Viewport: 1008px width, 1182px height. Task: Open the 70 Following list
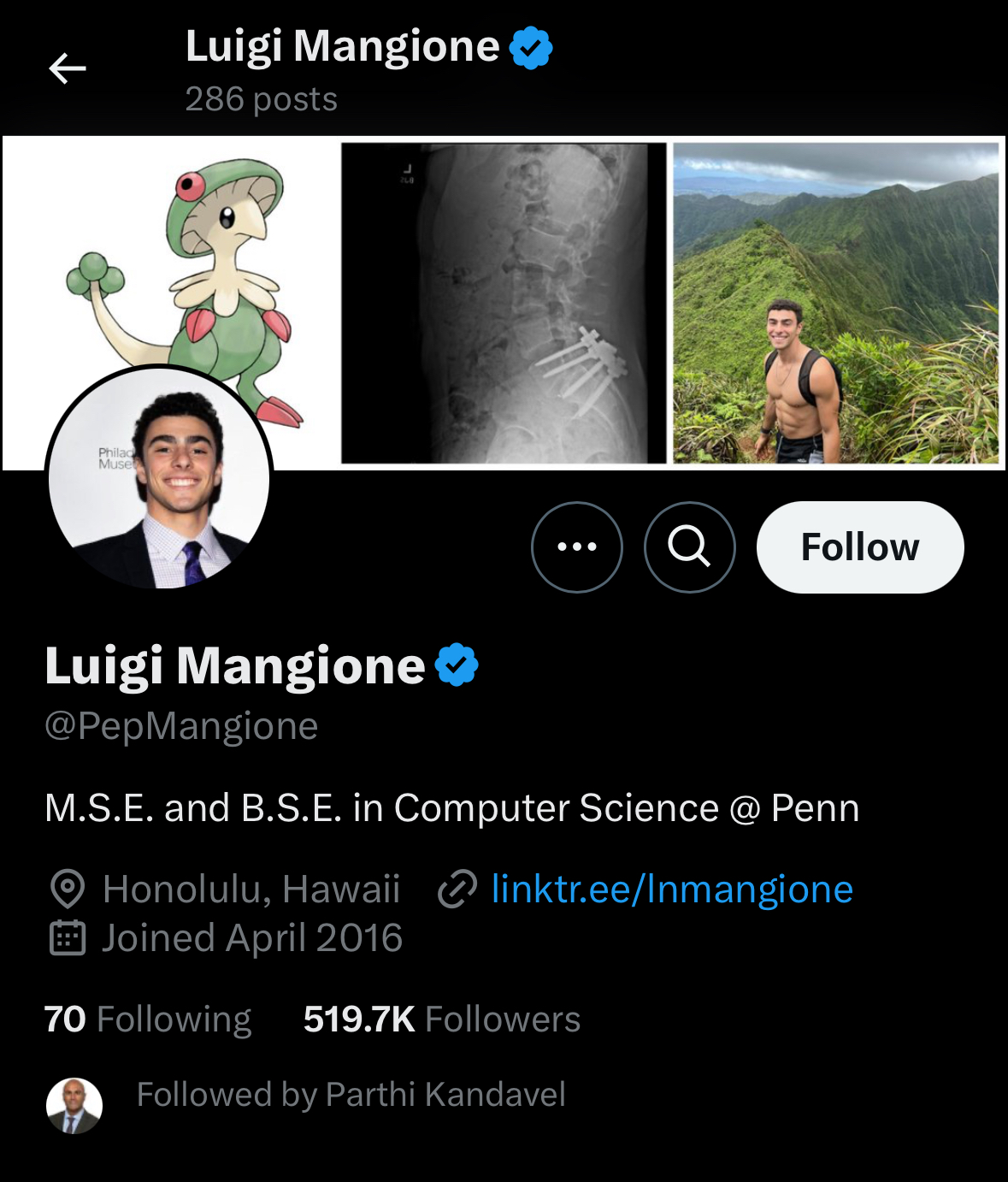click(148, 1019)
